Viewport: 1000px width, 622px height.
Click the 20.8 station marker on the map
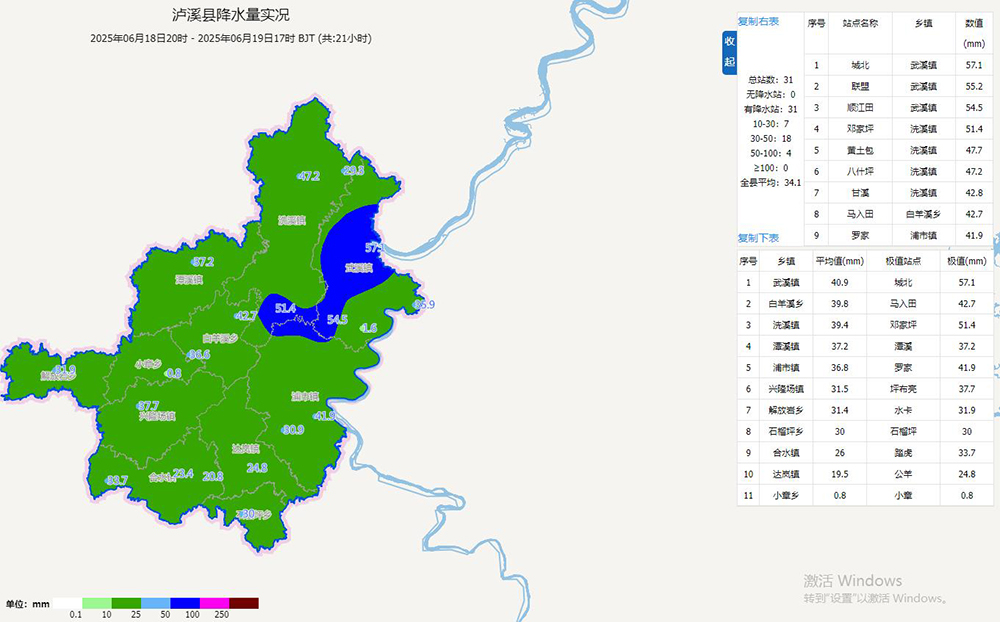click(x=212, y=476)
